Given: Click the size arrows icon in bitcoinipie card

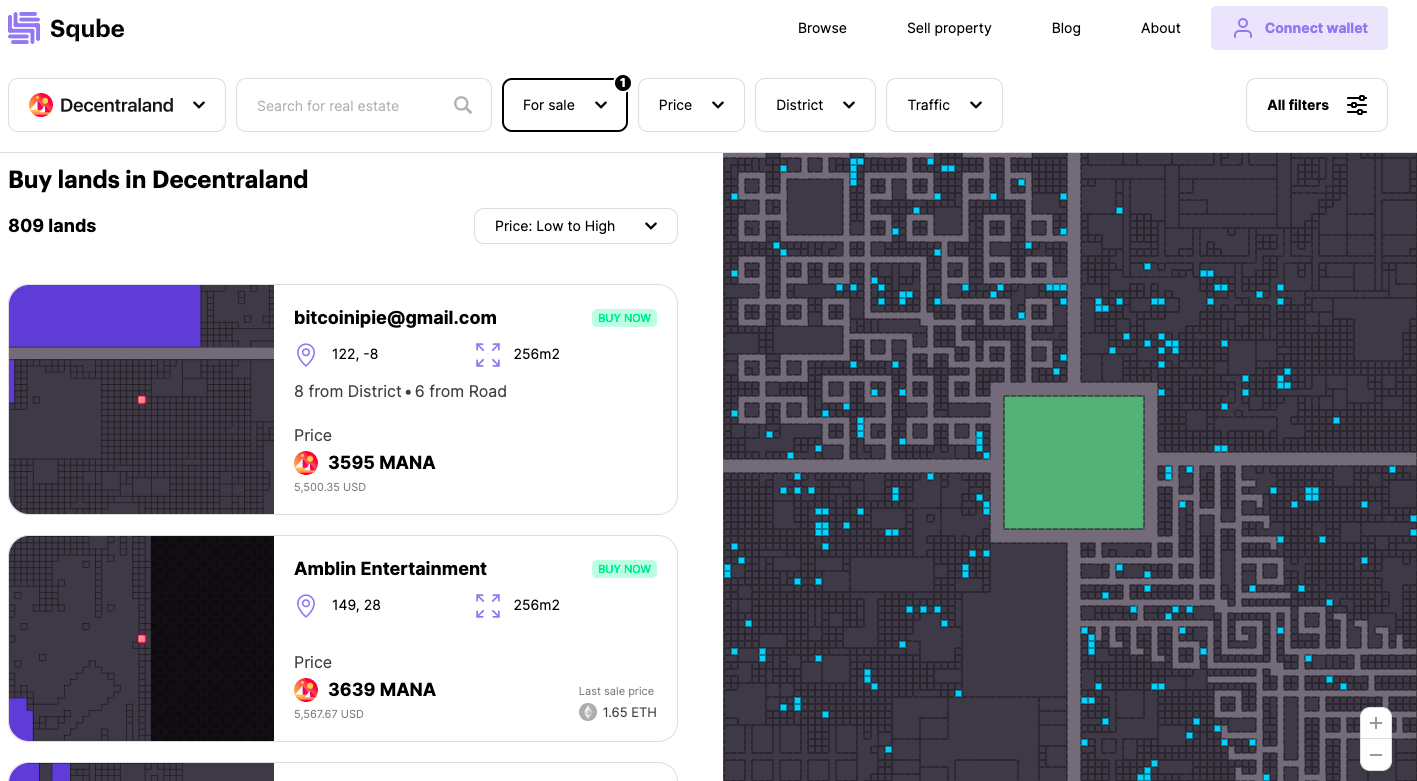Looking at the screenshot, I should [488, 354].
